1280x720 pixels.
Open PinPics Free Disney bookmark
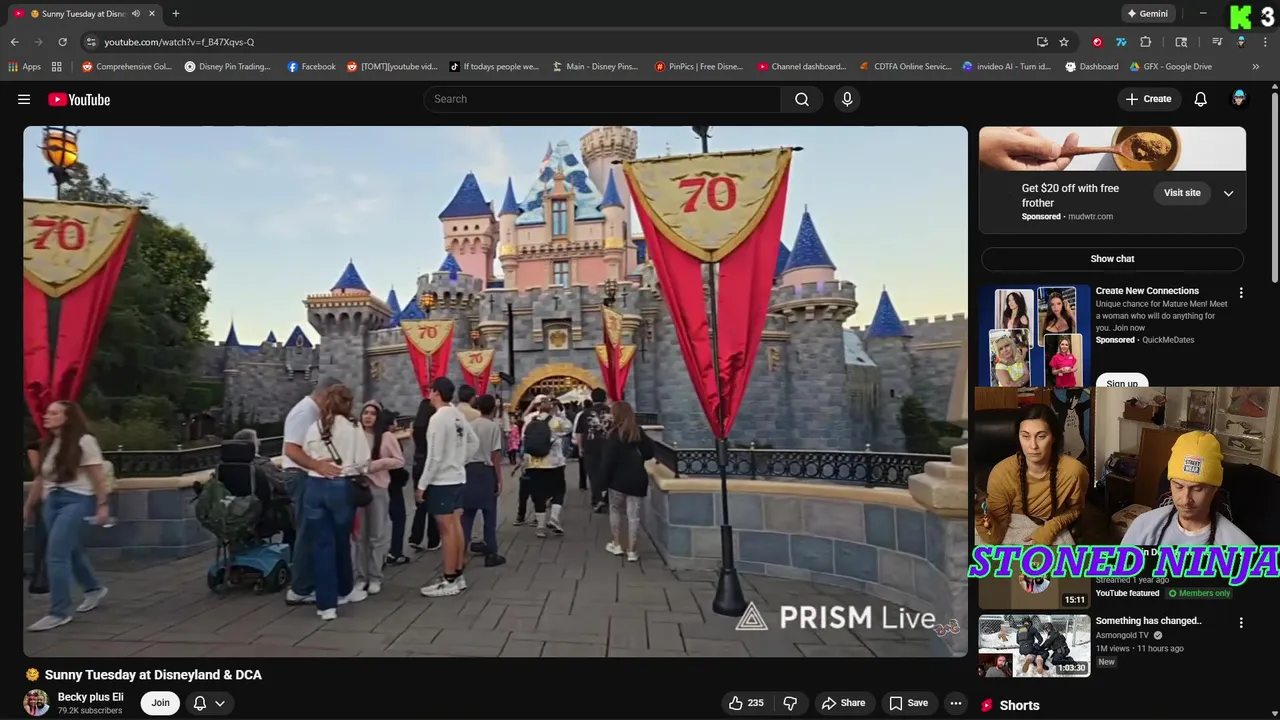click(699, 67)
